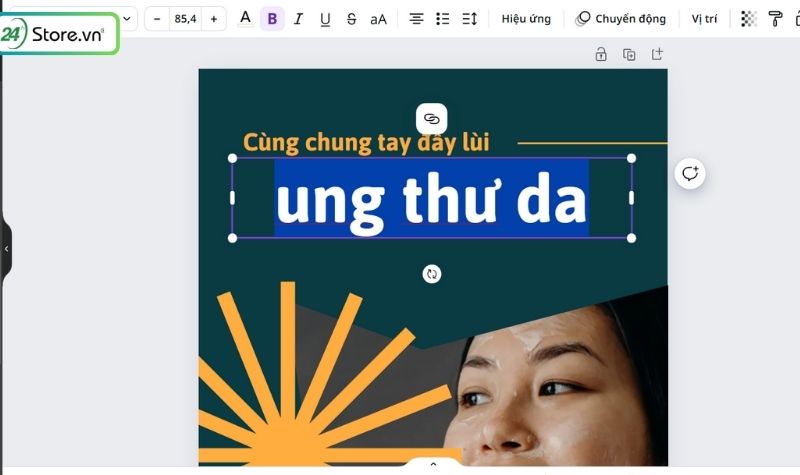
Task: Click the rotate handle below text box
Action: click(x=432, y=274)
